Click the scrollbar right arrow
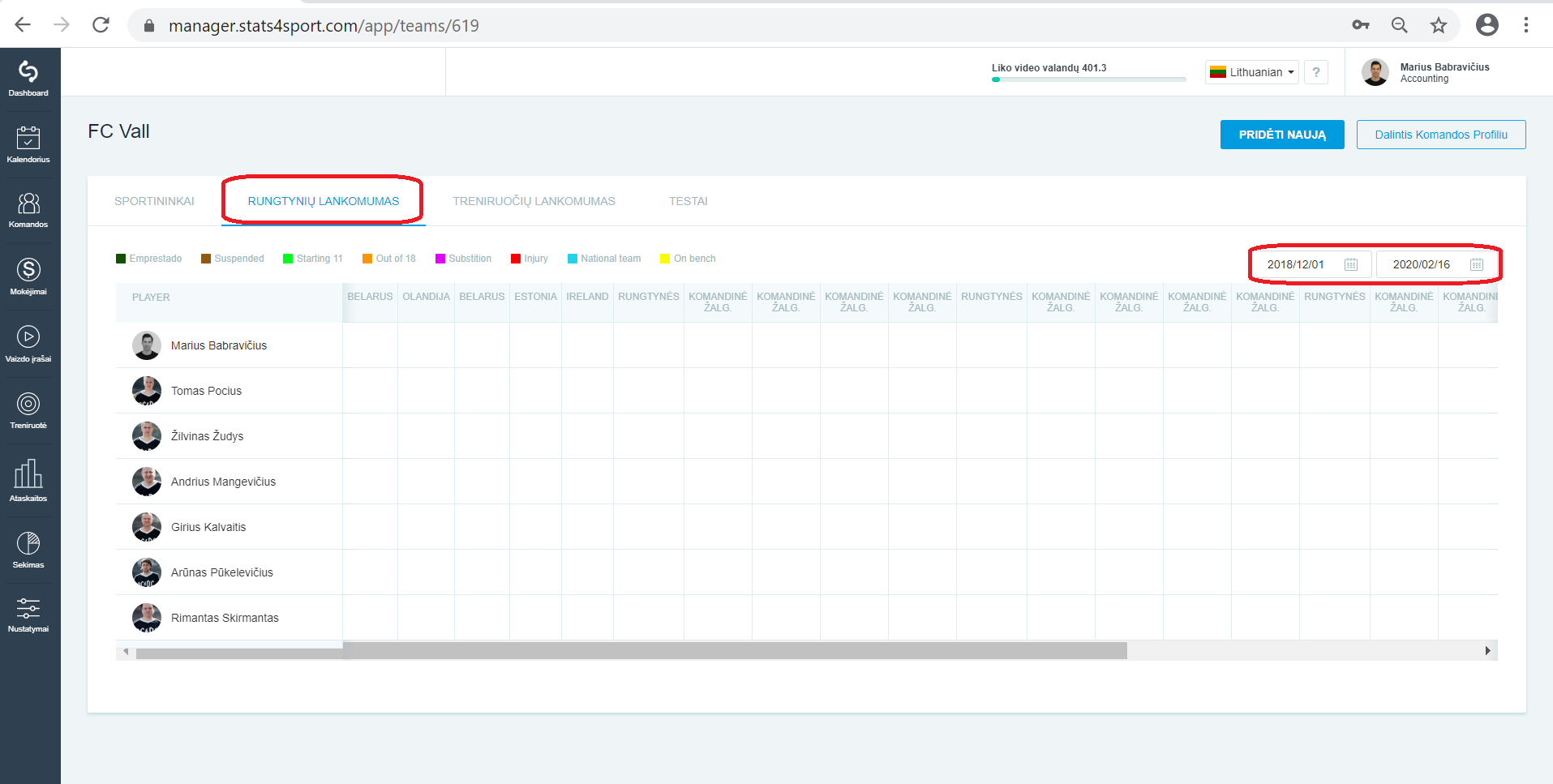The width and height of the screenshot is (1553, 784). coord(1487,651)
